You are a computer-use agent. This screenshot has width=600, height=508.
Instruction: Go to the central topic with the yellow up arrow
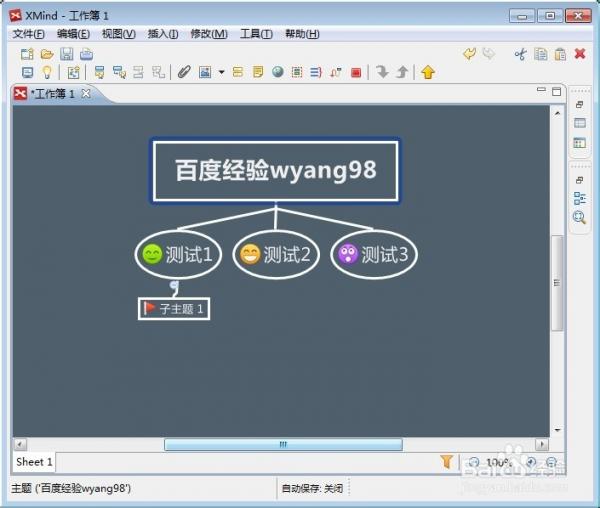point(428,72)
